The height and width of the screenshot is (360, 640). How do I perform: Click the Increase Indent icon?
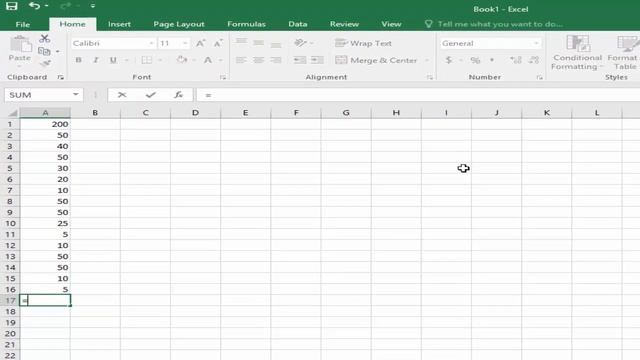[317, 60]
